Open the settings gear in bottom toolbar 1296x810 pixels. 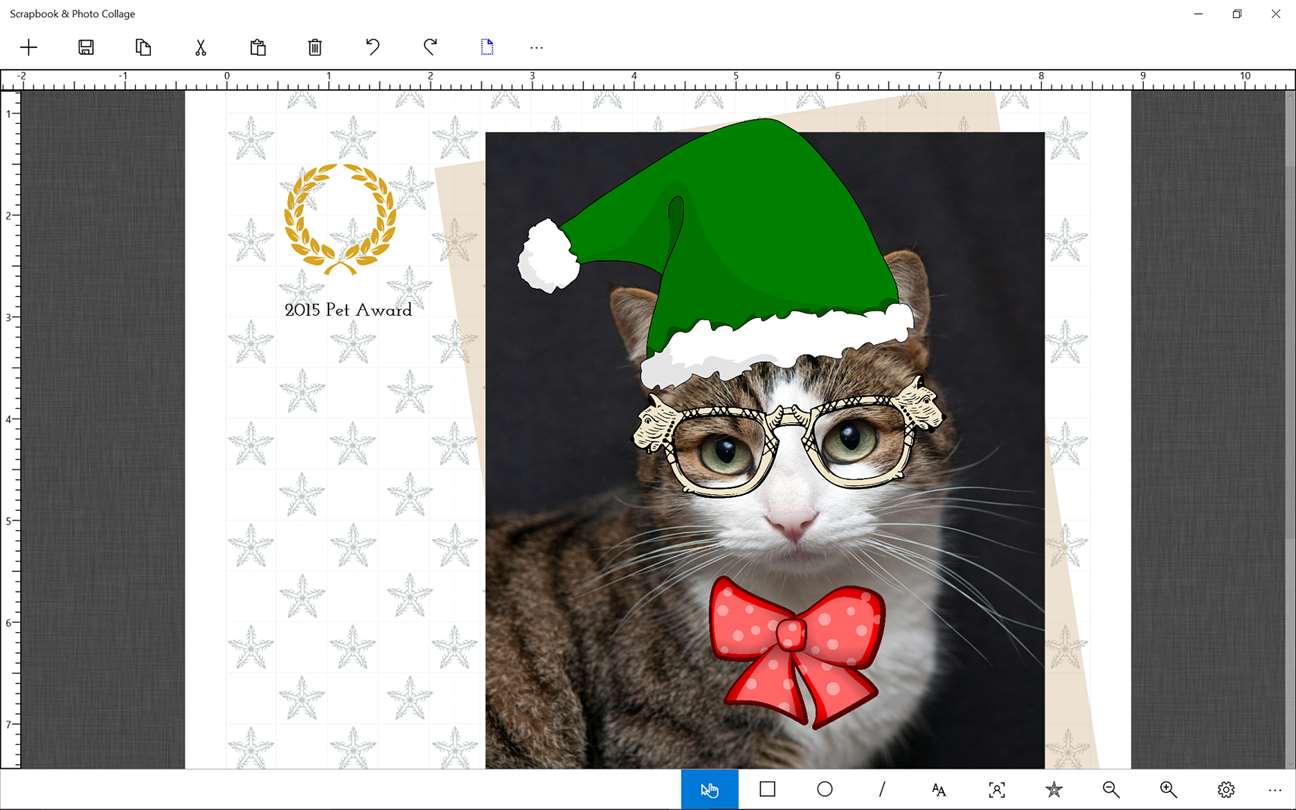pos(1226,789)
